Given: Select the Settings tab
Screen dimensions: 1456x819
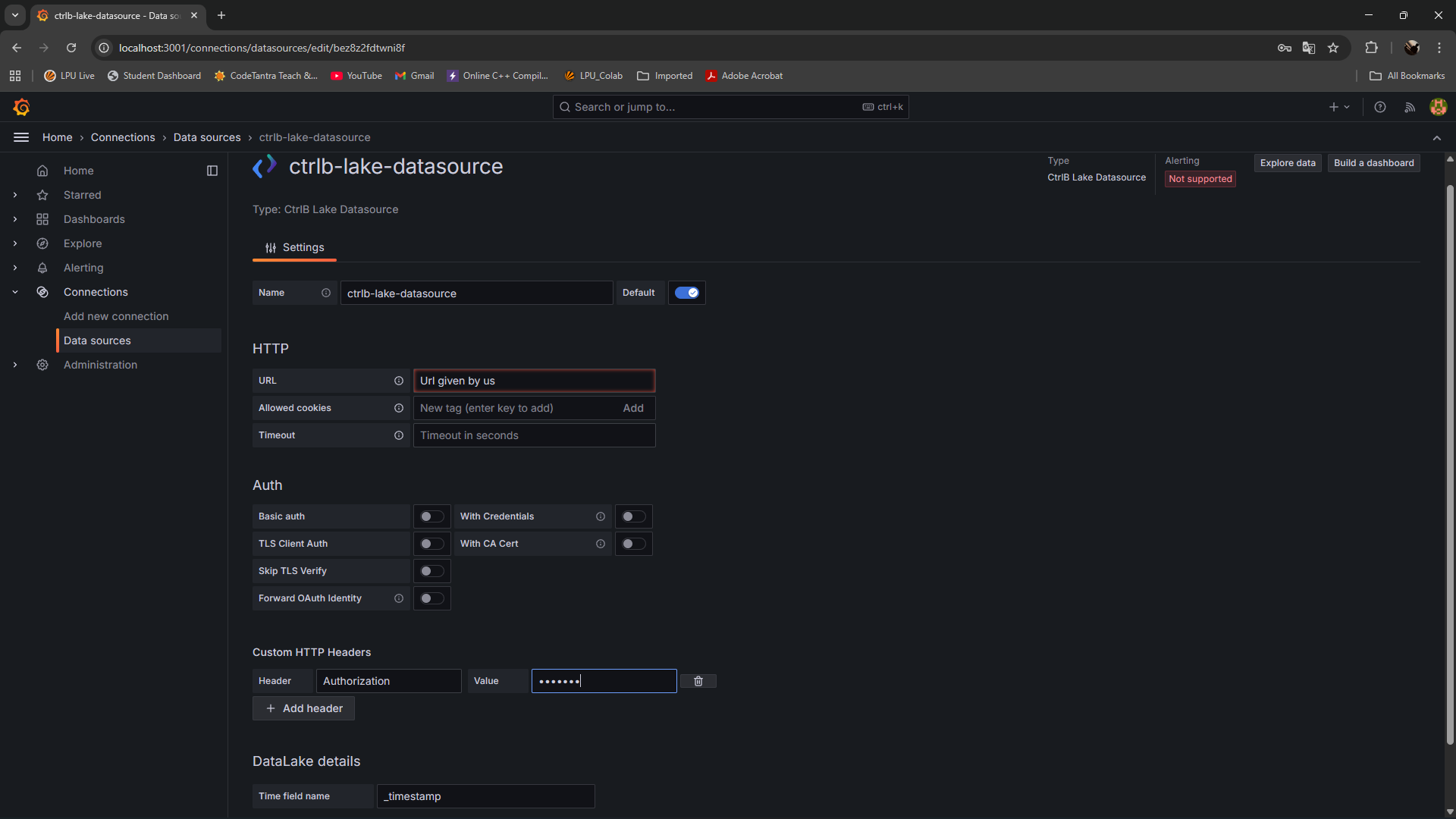Looking at the screenshot, I should click(294, 247).
